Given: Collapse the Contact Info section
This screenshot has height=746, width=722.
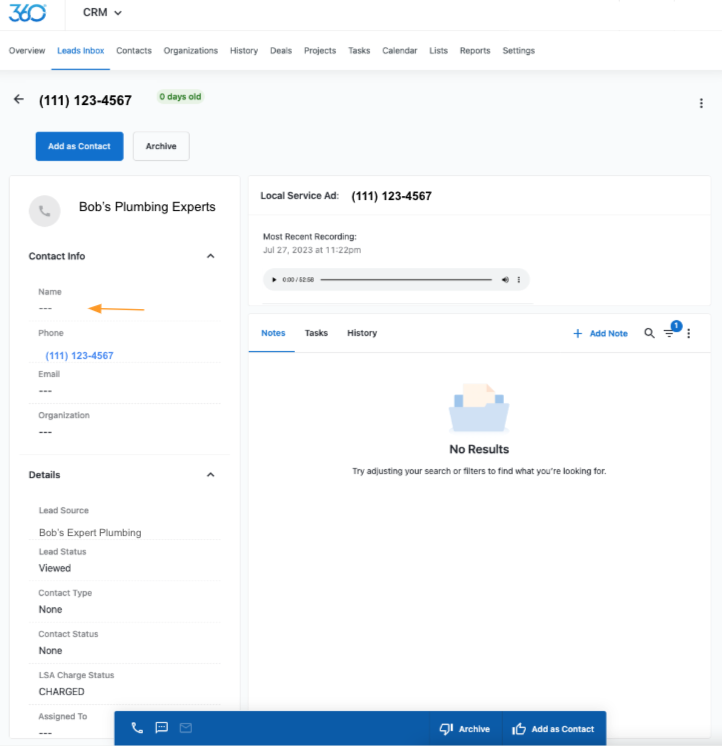Looking at the screenshot, I should 210,256.
